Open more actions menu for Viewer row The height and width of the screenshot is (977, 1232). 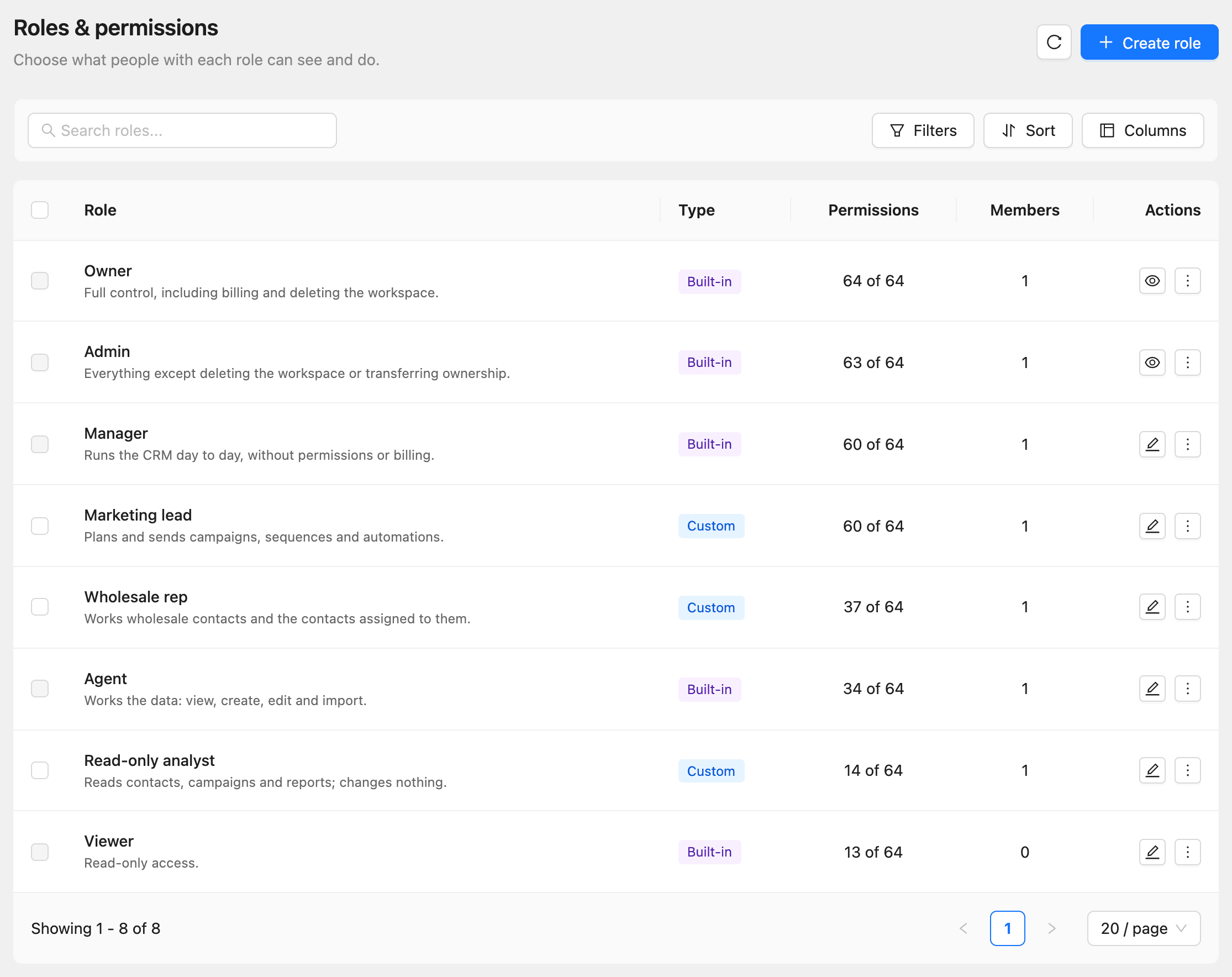click(x=1187, y=852)
